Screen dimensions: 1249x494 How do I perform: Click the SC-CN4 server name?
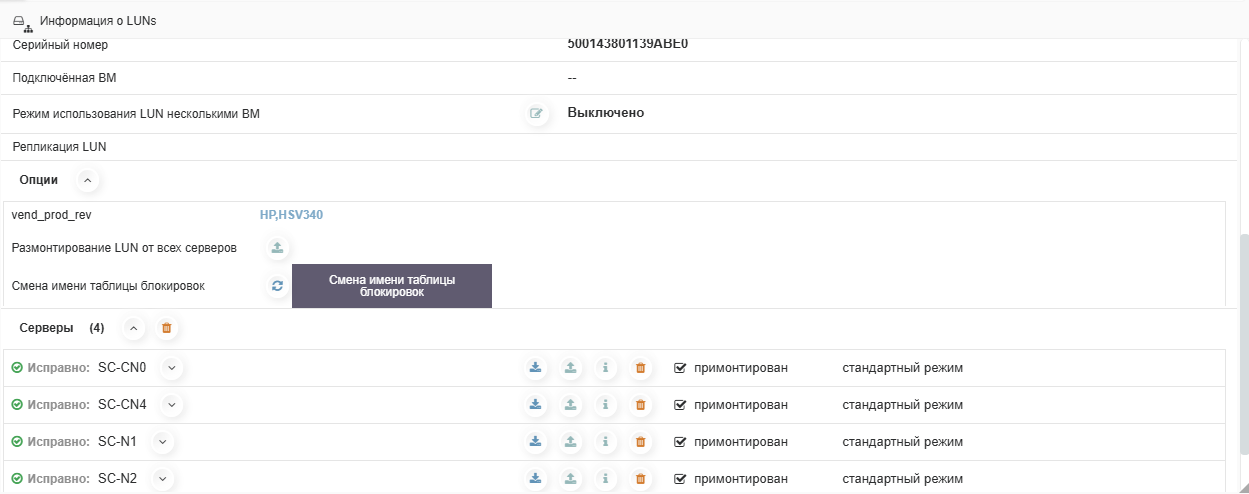pyautogui.click(x=122, y=405)
